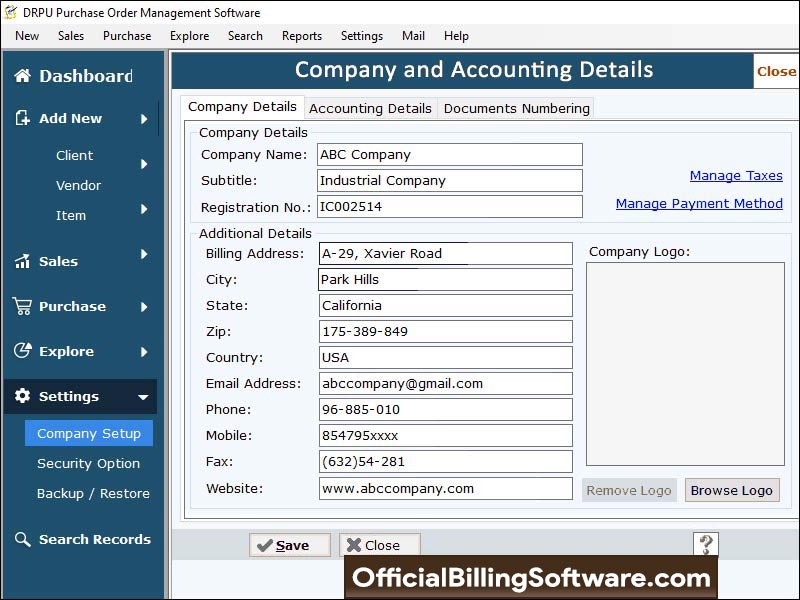This screenshot has height=600, width=800.
Task: Save the company details
Action: [x=290, y=545]
